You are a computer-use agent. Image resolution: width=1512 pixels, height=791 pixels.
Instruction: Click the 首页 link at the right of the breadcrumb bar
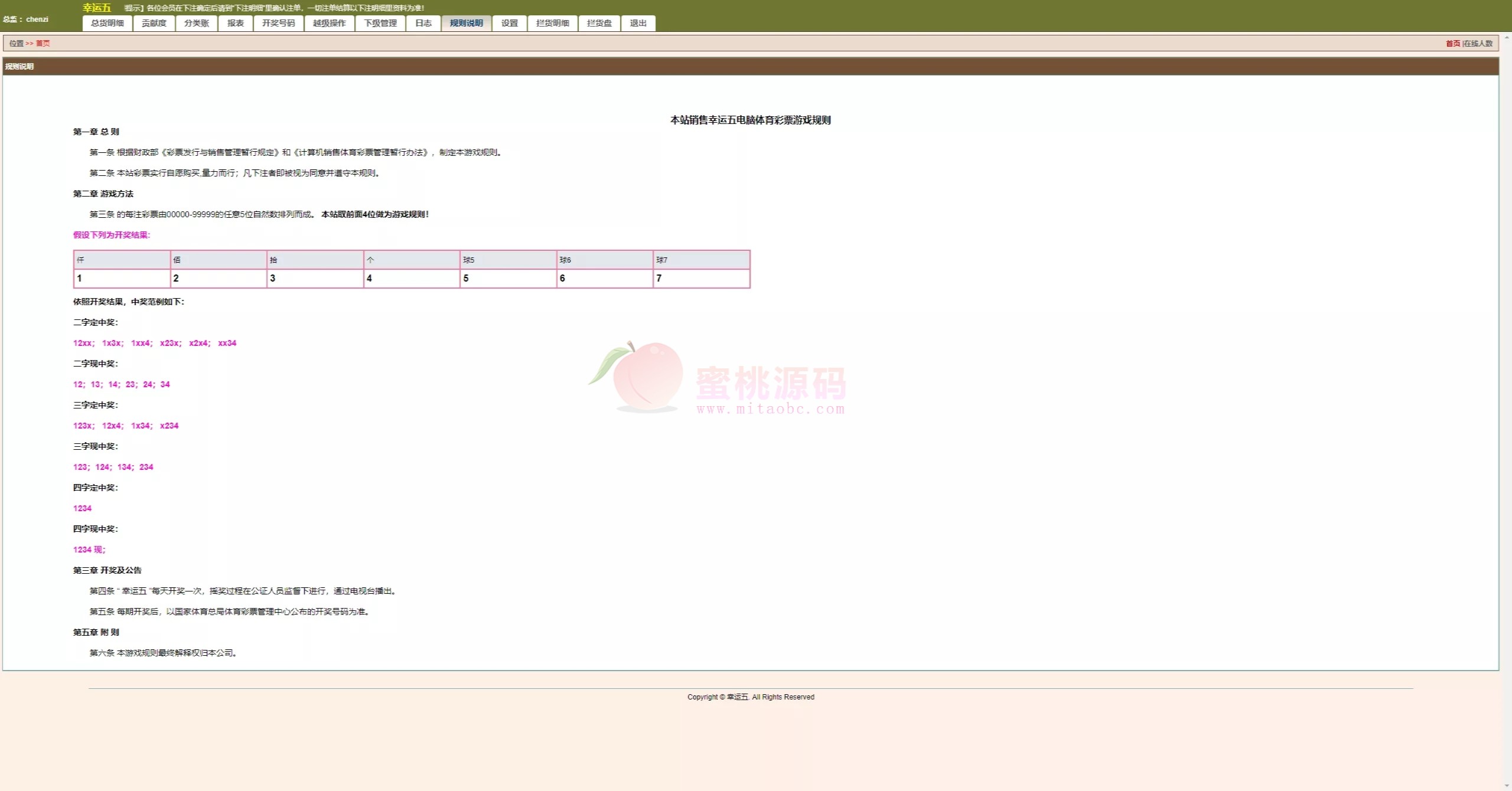(x=1453, y=43)
